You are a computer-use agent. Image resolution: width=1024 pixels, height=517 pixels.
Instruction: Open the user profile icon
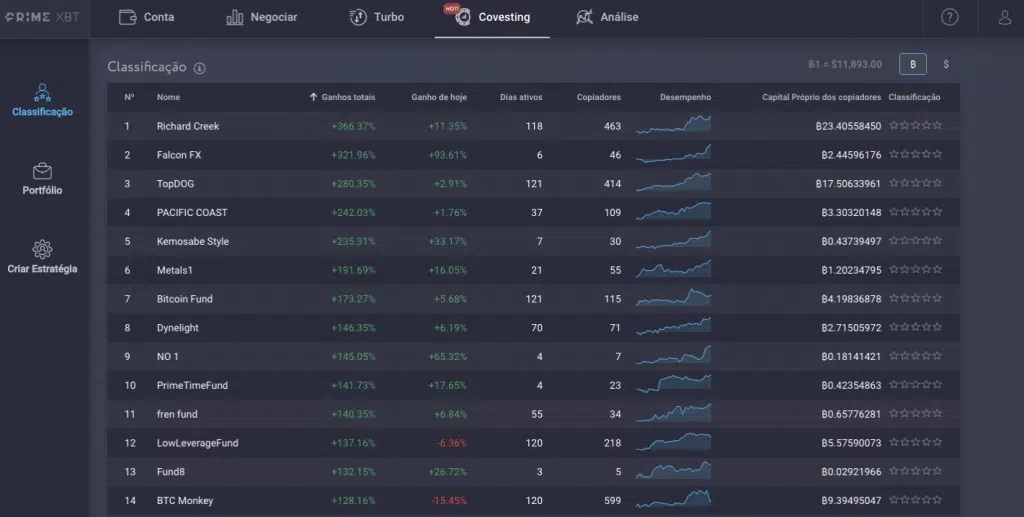point(1004,17)
